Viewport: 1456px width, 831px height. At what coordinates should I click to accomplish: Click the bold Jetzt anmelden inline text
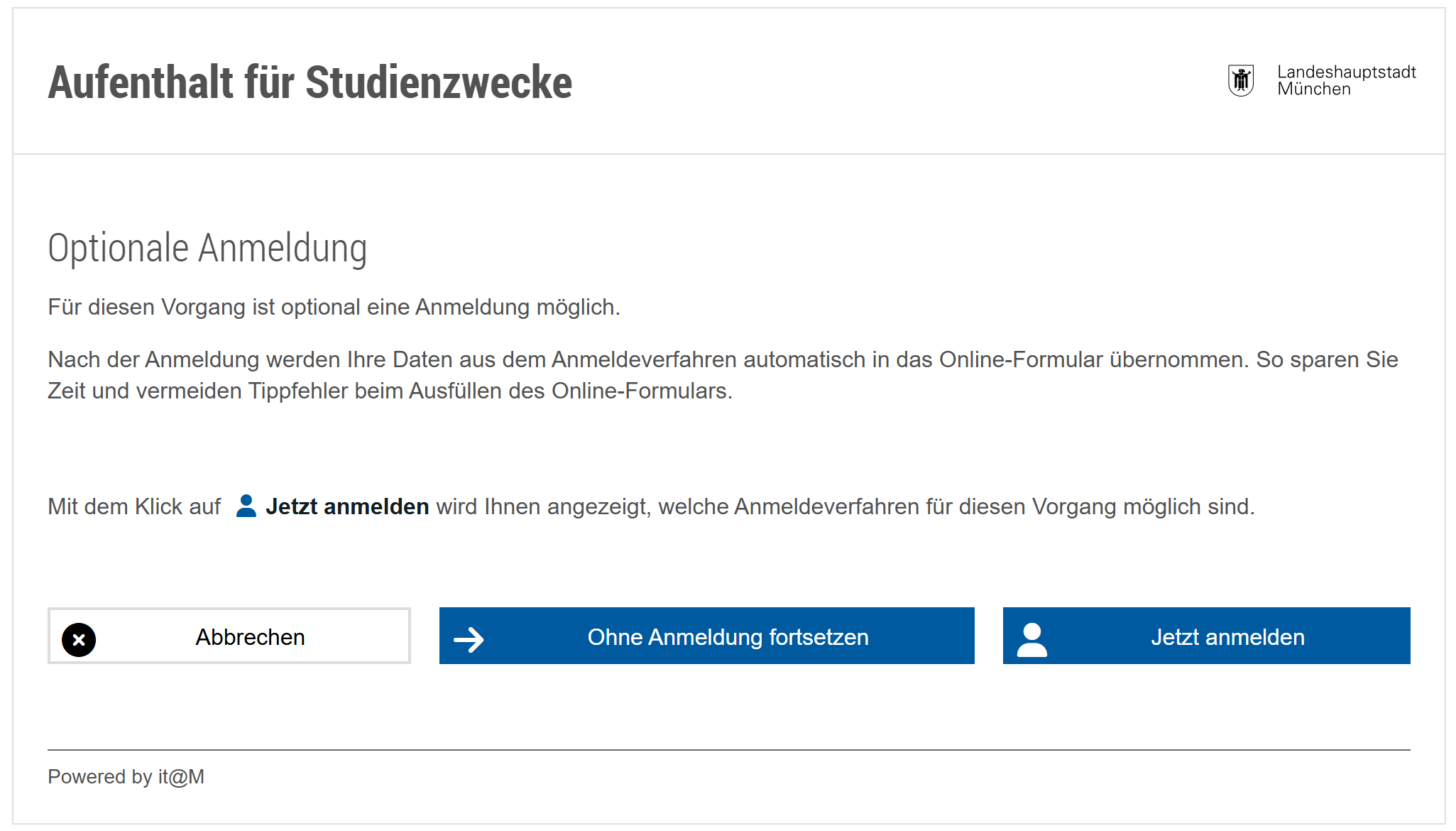[x=347, y=506]
